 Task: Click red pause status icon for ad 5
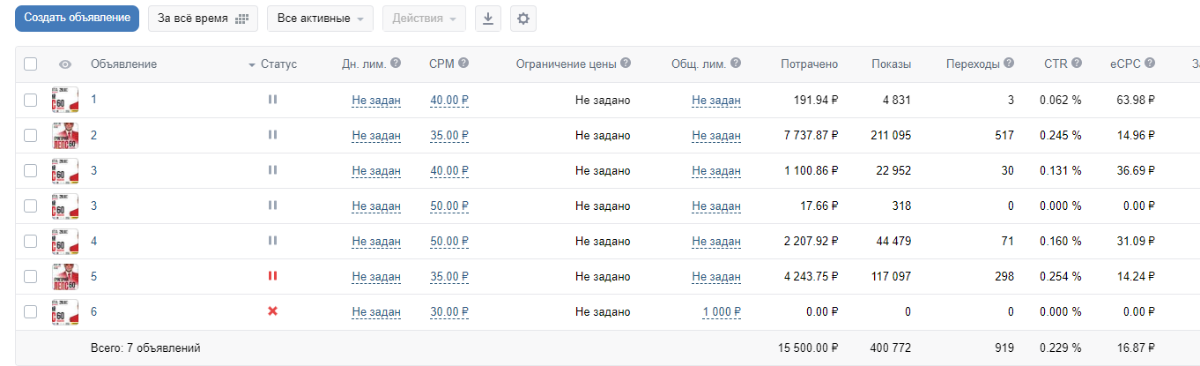pyautogui.click(x=272, y=276)
